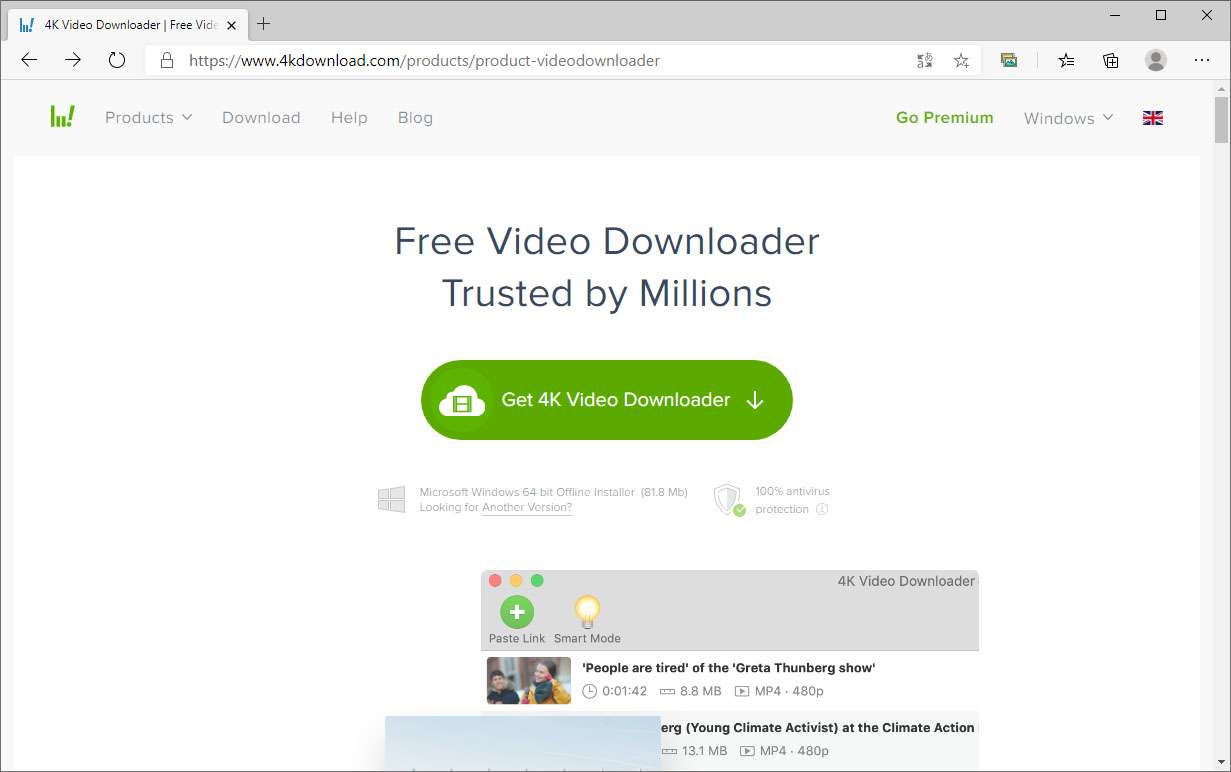
Task: Click the green Paste Link plus icon
Action: 517,612
